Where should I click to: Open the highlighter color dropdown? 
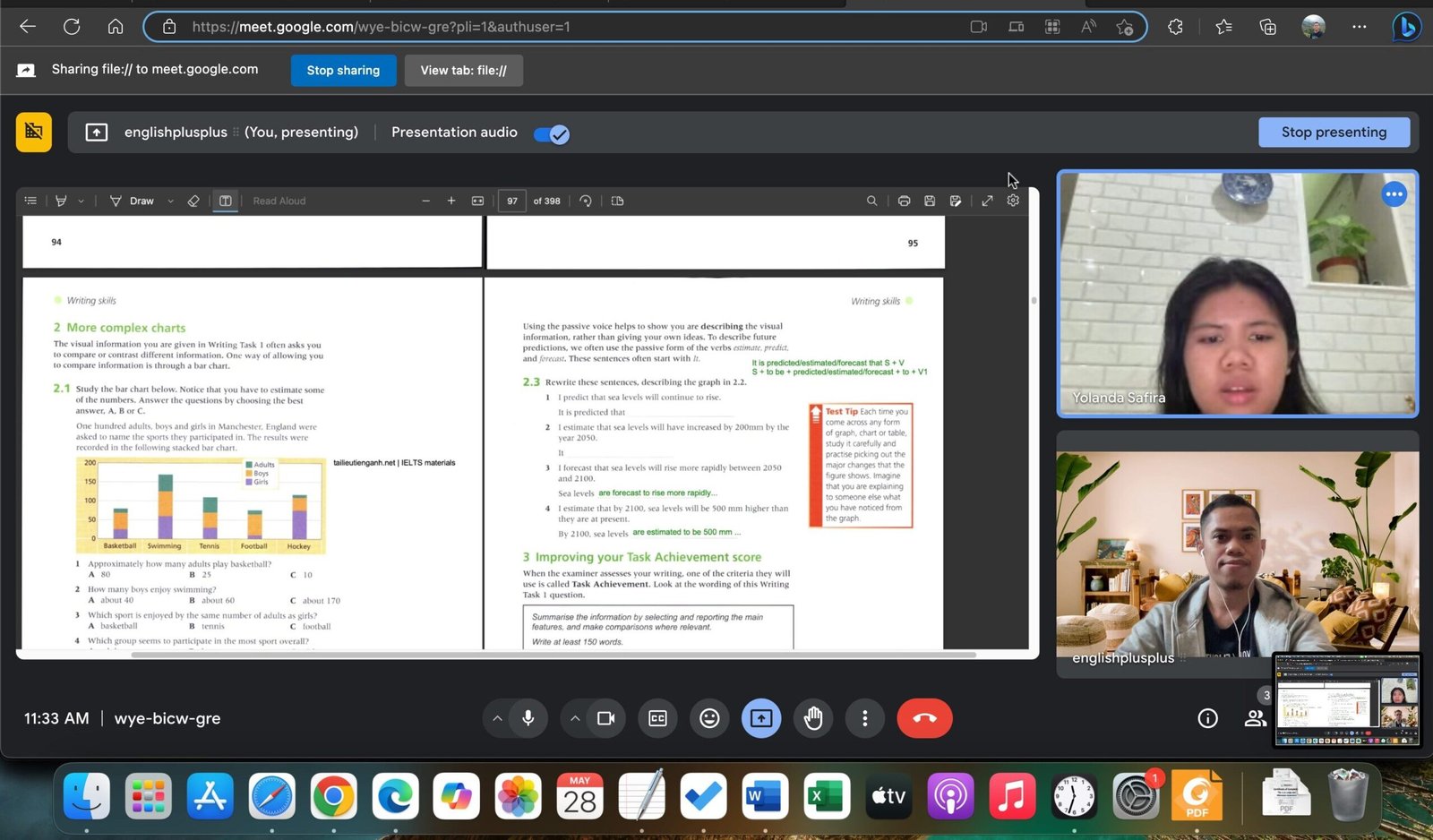pyautogui.click(x=81, y=201)
